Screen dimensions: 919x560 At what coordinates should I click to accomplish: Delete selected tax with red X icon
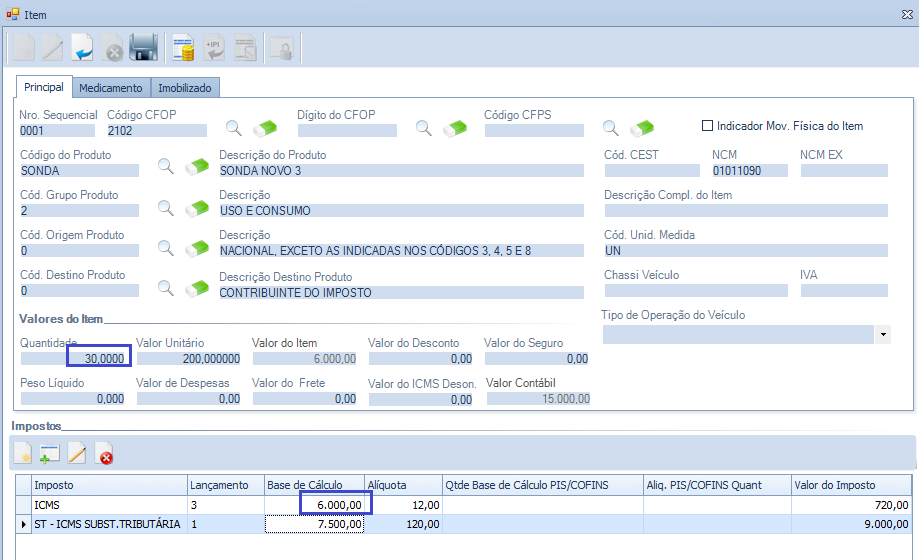pyautogui.click(x=104, y=455)
